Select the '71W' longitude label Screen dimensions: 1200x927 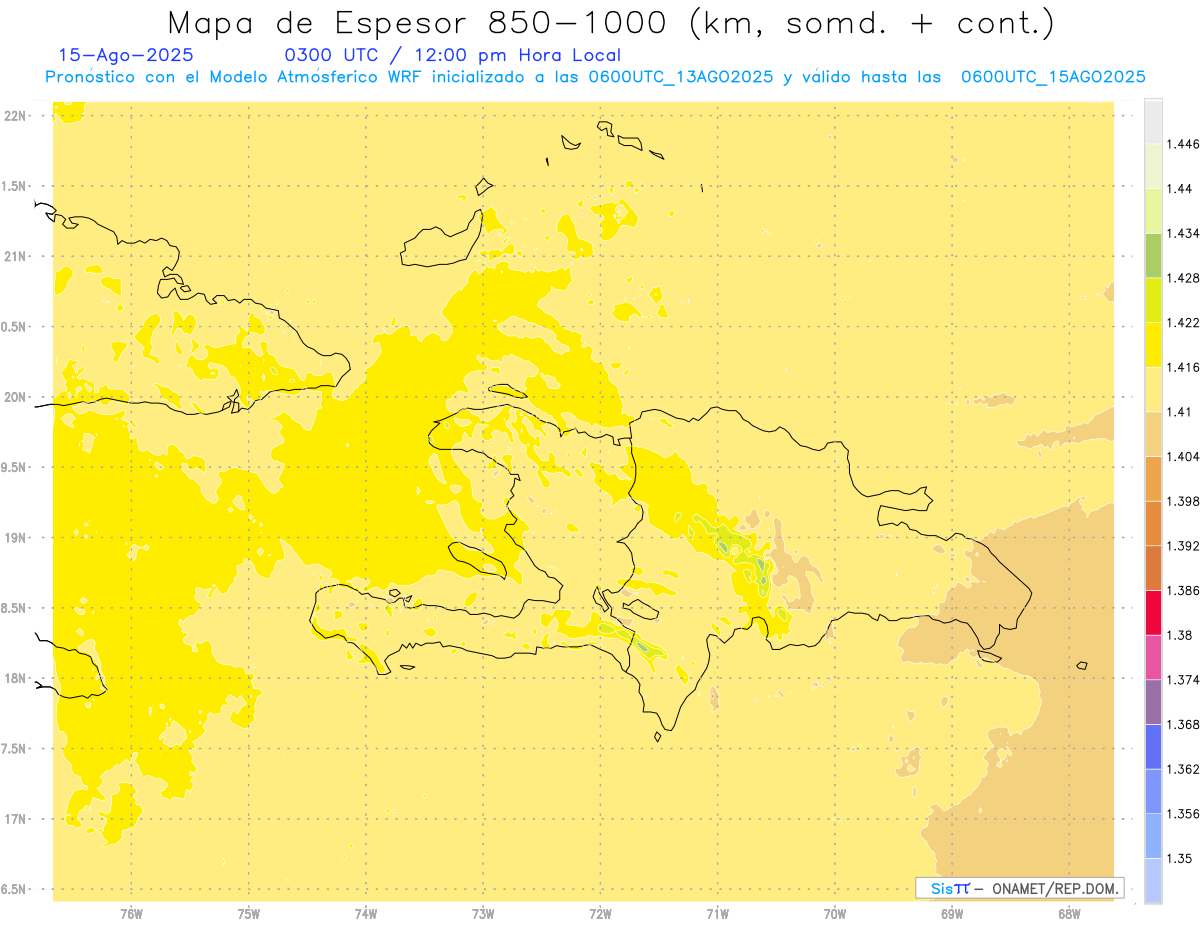click(x=717, y=913)
